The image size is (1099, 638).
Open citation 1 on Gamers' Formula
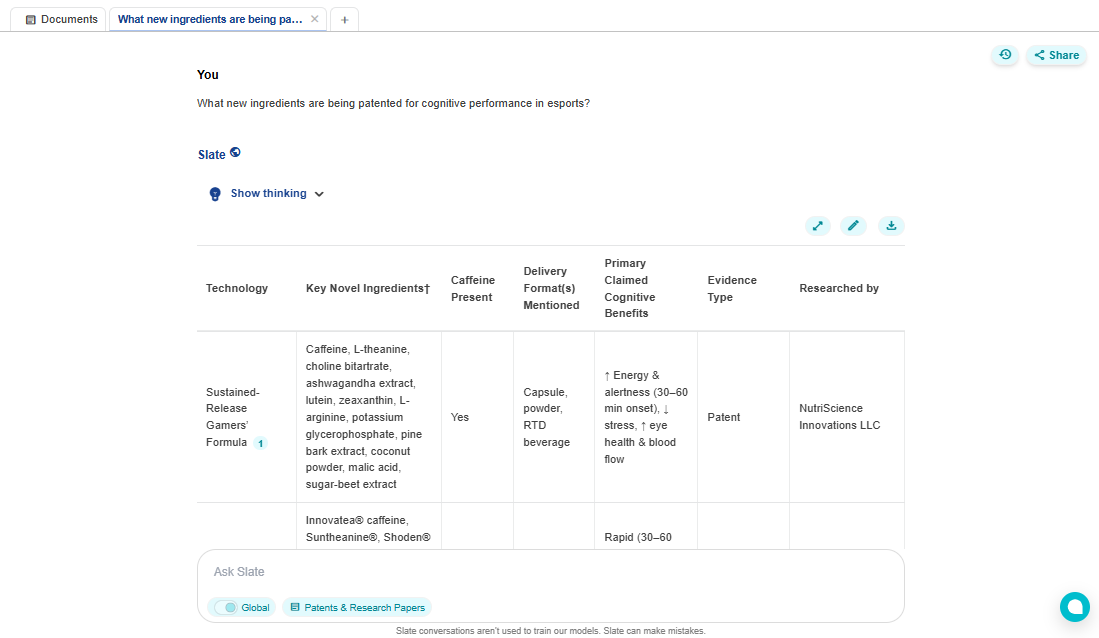click(x=260, y=443)
